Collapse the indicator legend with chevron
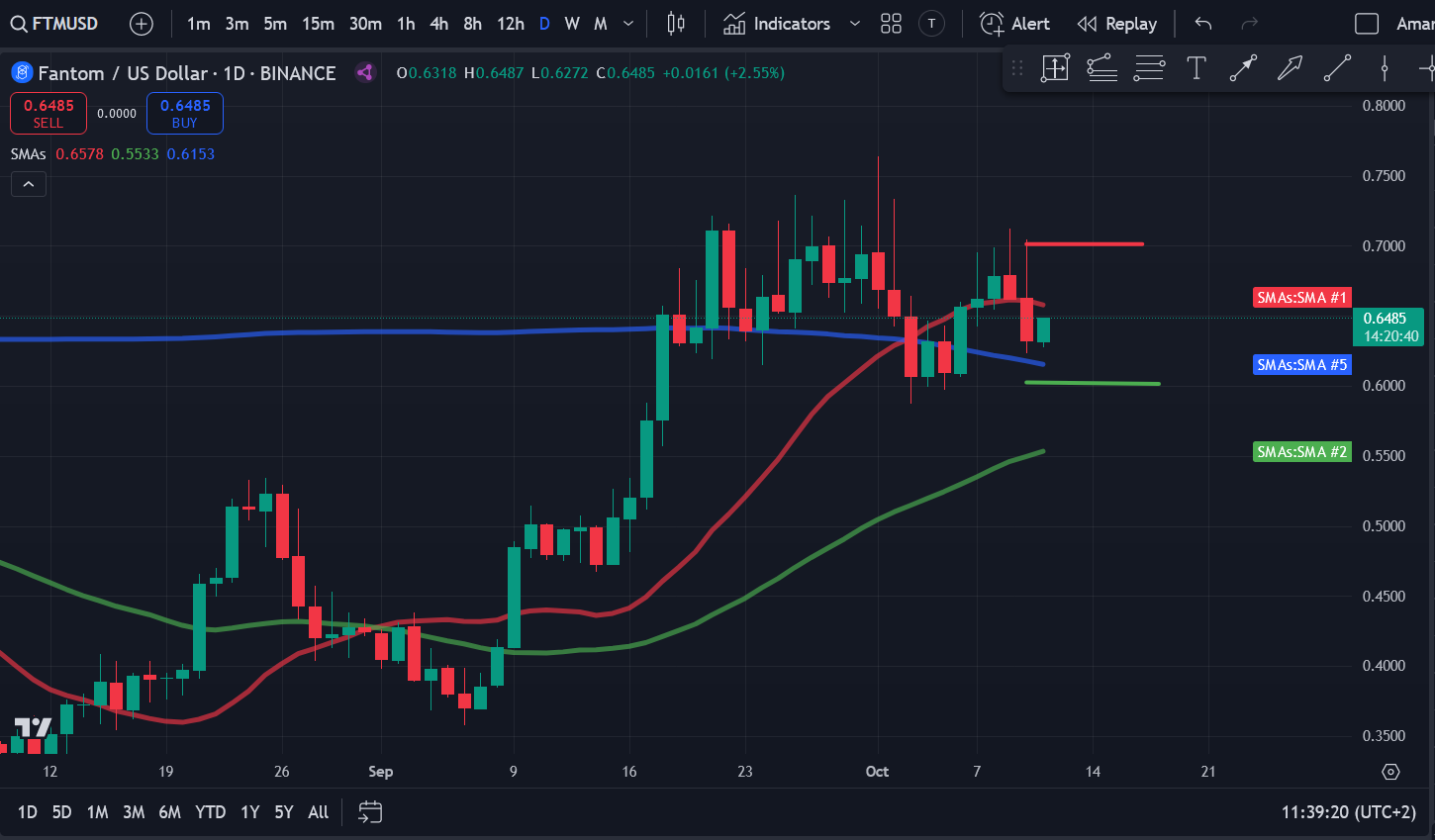Viewport: 1435px width, 840px height. [x=29, y=184]
